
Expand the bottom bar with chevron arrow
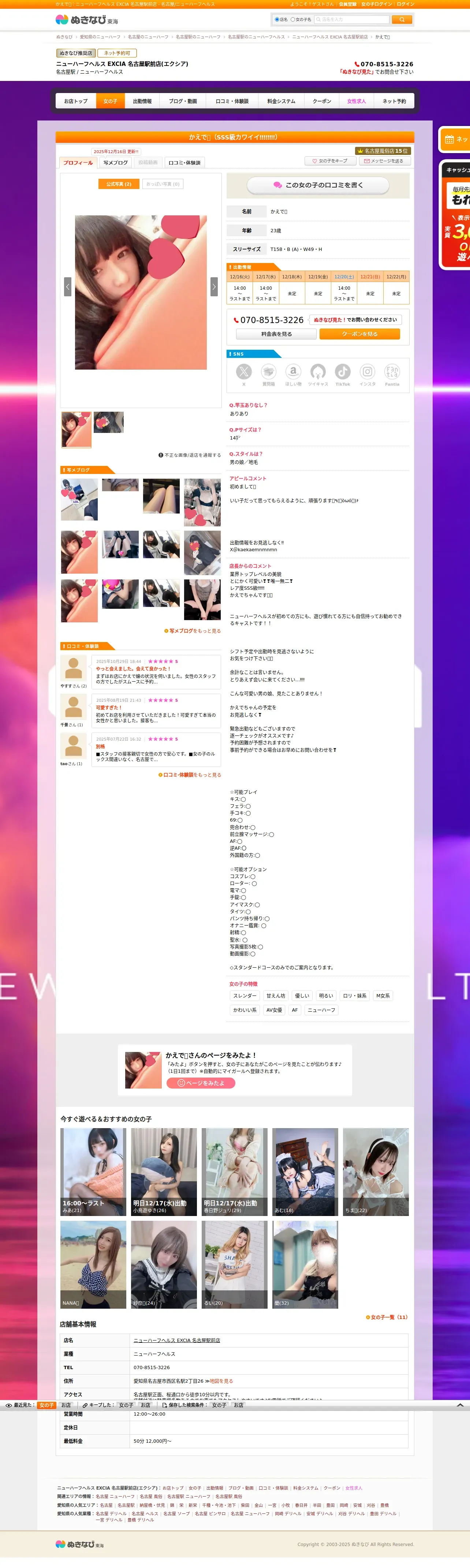pyautogui.click(x=460, y=1405)
